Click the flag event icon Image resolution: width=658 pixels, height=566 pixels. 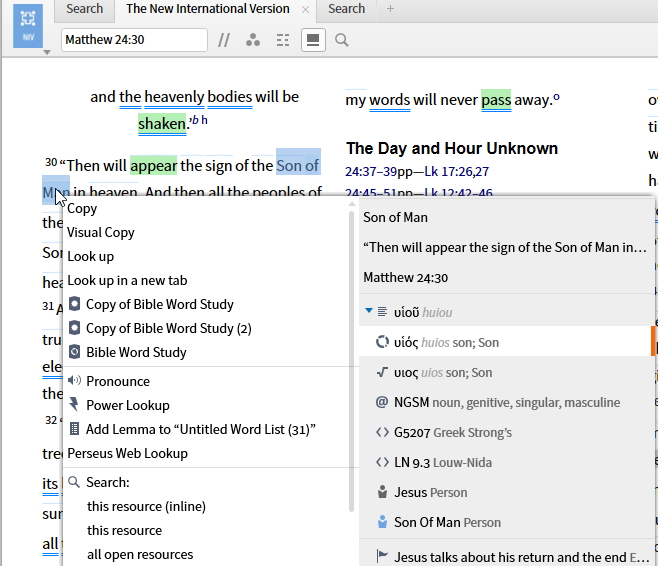(x=382, y=556)
